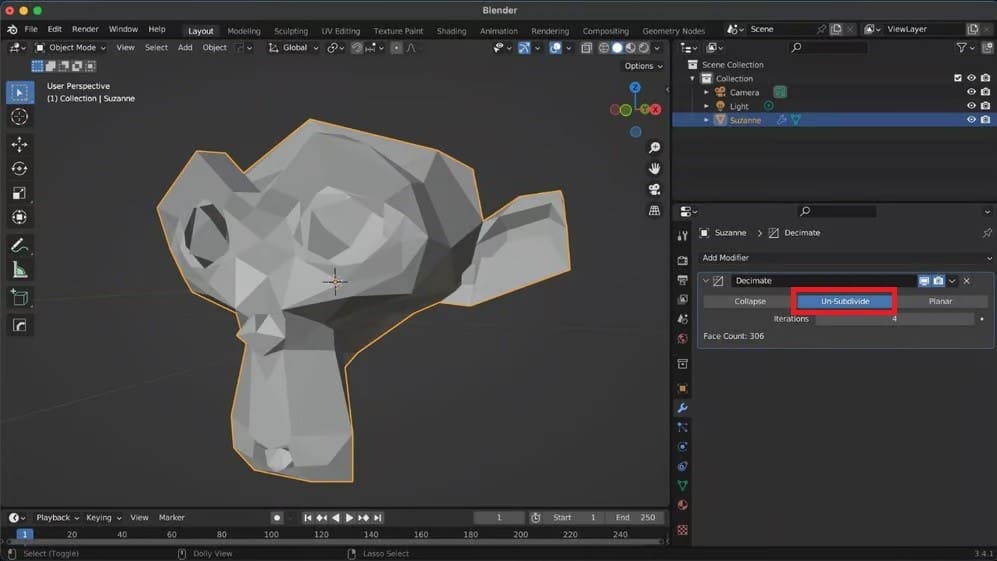This screenshot has height=561, width=997.
Task: Open the Object Mode dropdown
Action: click(x=71, y=48)
